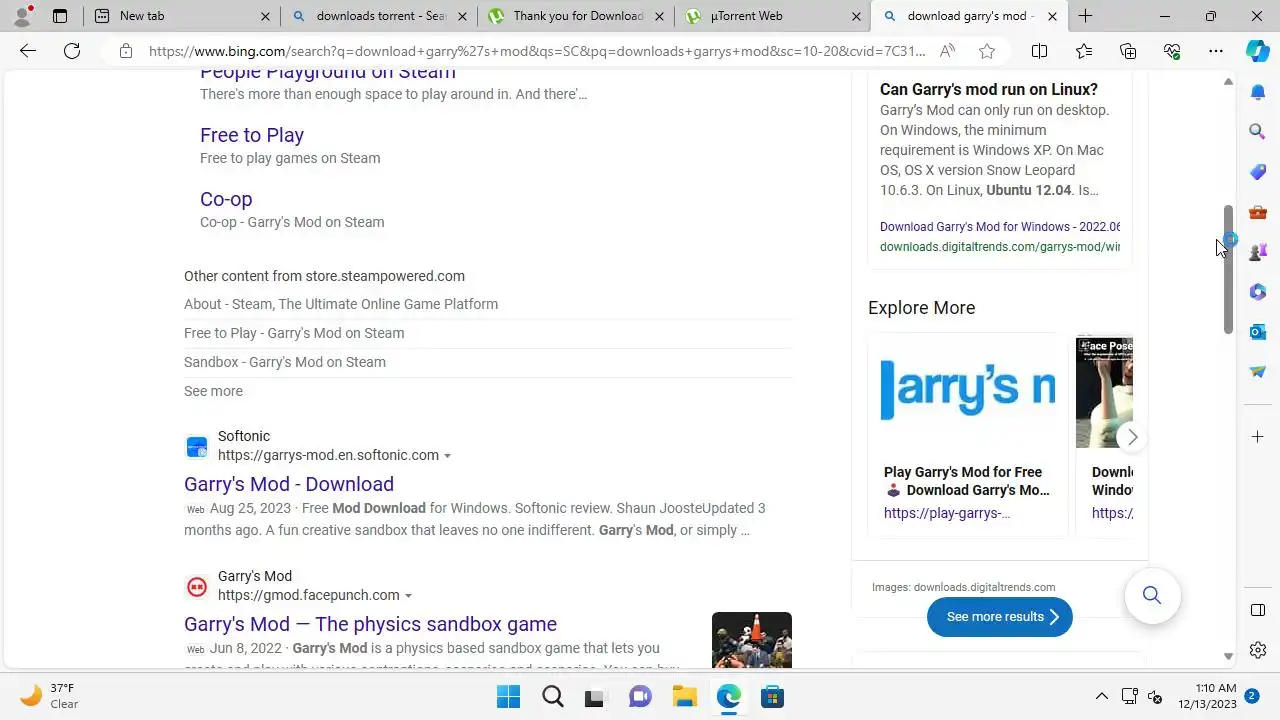Open the sidebar Games chess icon
The width and height of the screenshot is (1280, 720).
(x=1258, y=251)
